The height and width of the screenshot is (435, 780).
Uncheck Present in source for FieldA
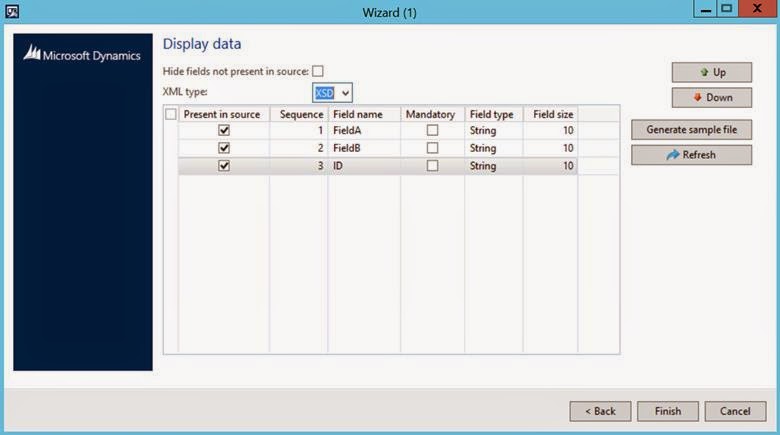(x=224, y=130)
